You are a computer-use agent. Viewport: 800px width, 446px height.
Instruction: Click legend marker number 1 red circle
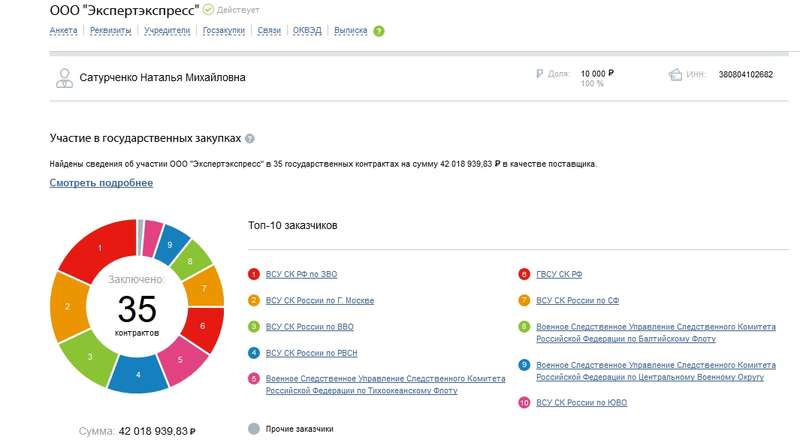(x=254, y=275)
